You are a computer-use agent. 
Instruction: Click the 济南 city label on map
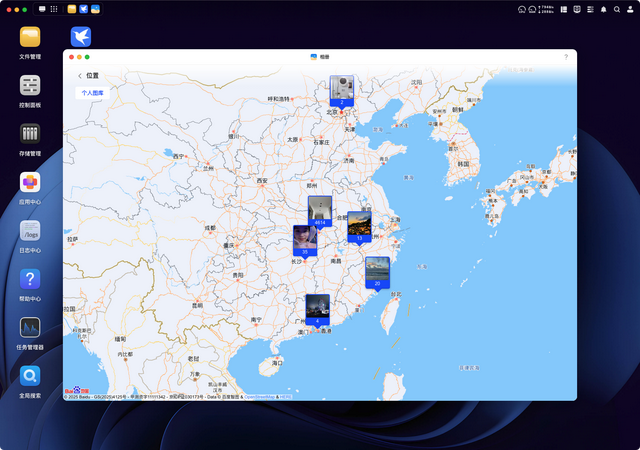(349, 160)
